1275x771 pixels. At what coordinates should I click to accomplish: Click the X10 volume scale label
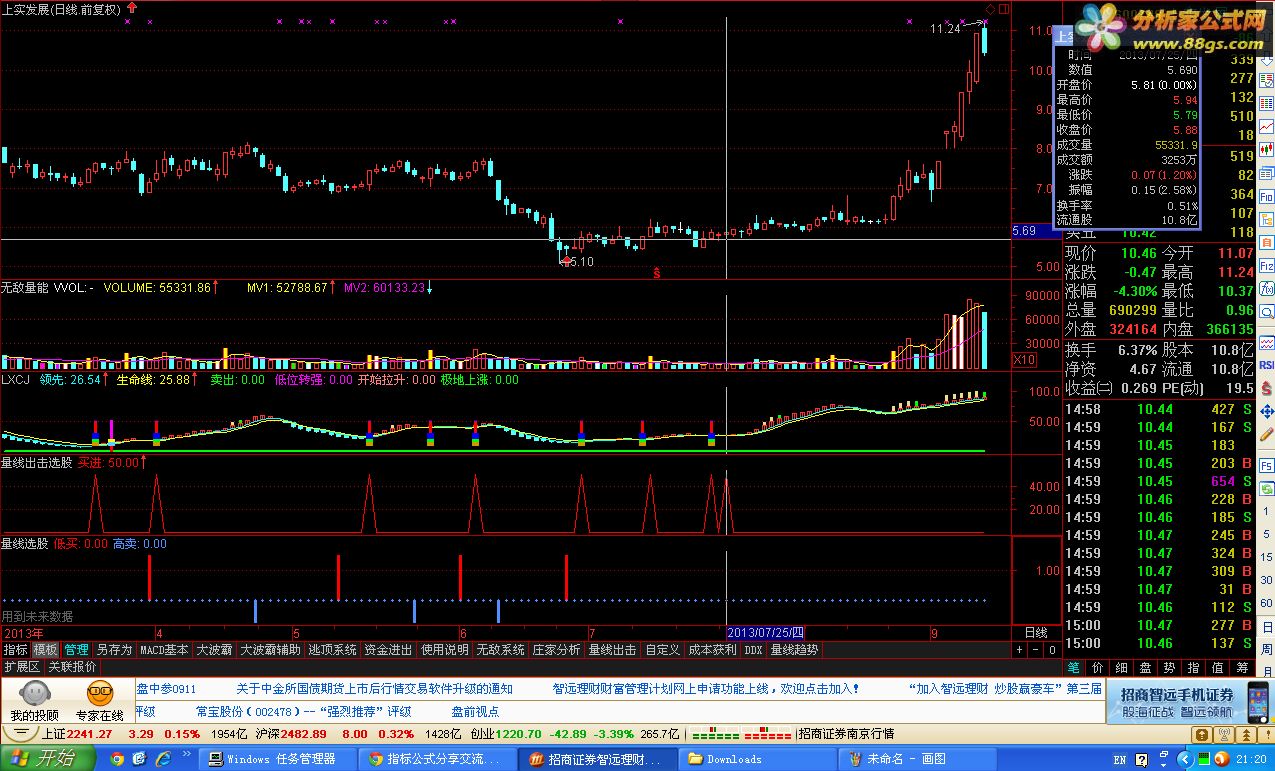1025,360
